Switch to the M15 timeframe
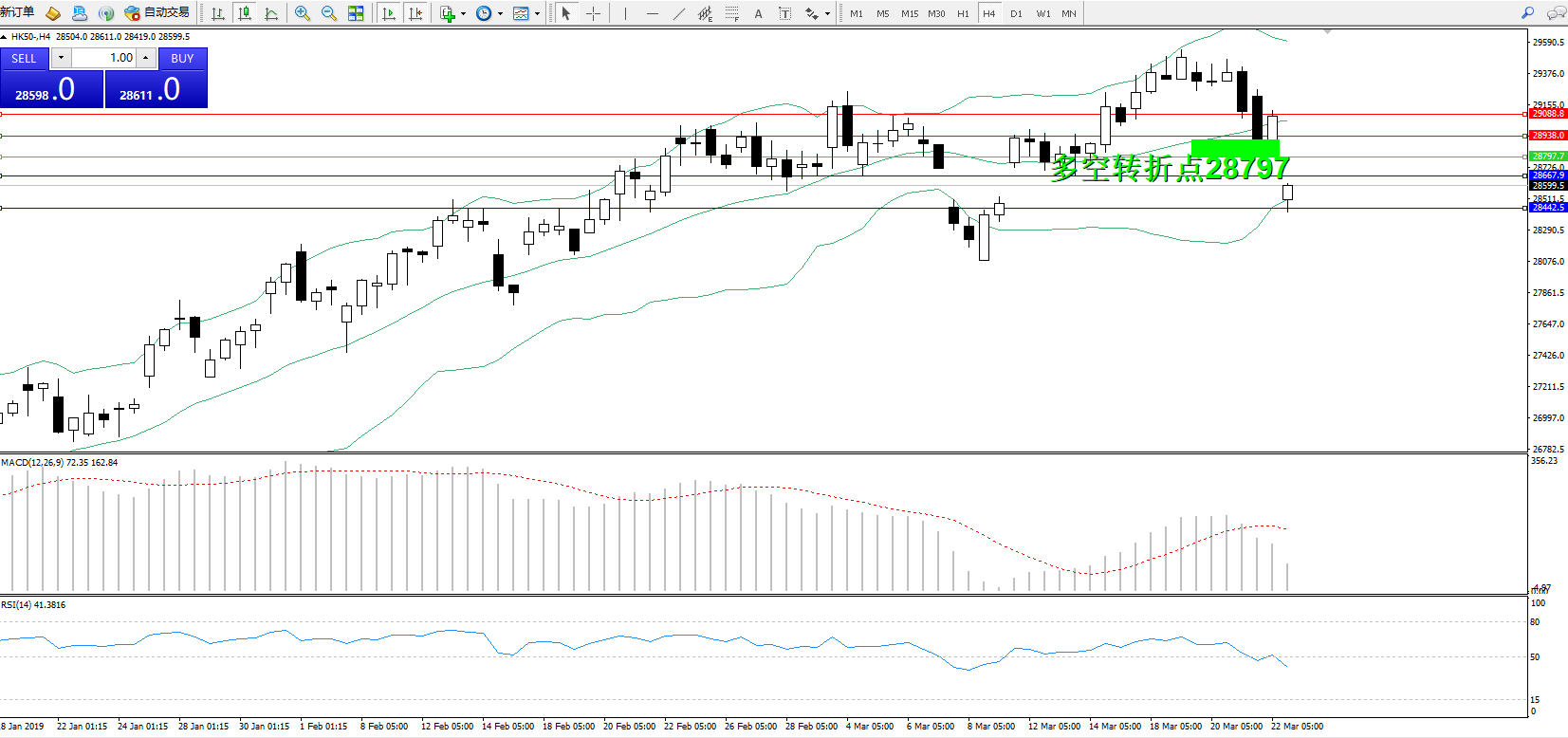 click(x=909, y=13)
